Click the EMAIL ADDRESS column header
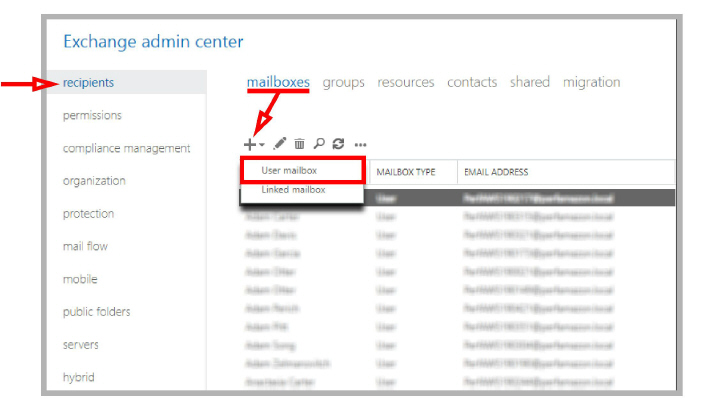 [x=497, y=172]
